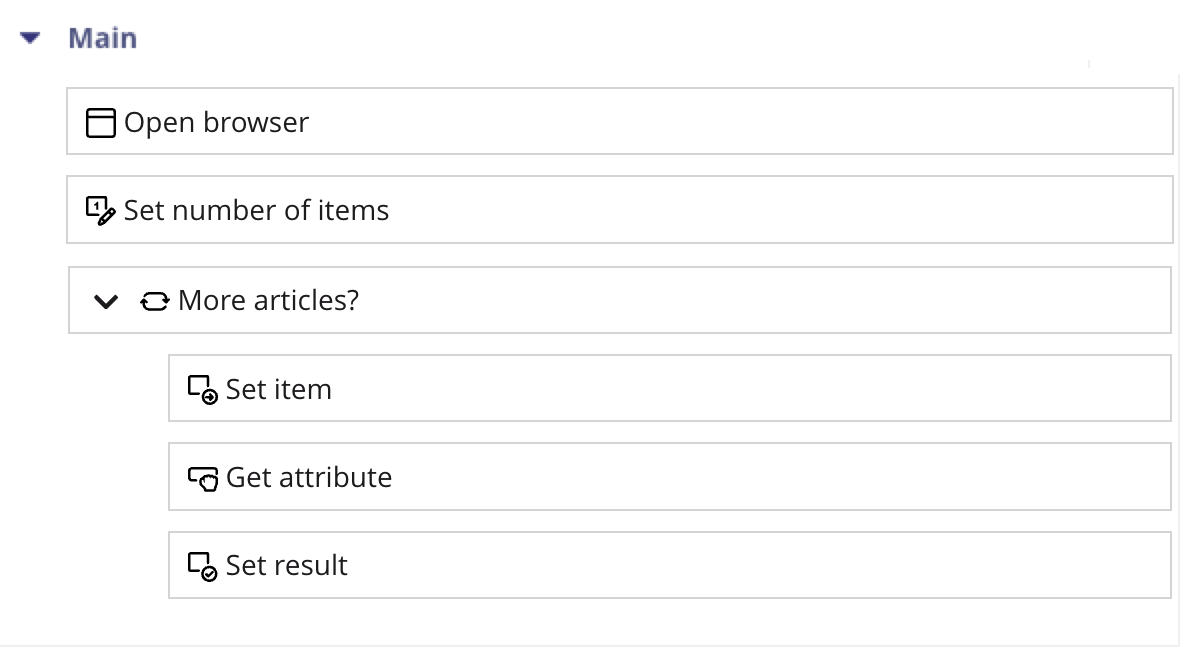Click the Set item assignment icon
Image resolution: width=1190 pixels, height=648 pixels.
(x=200, y=388)
